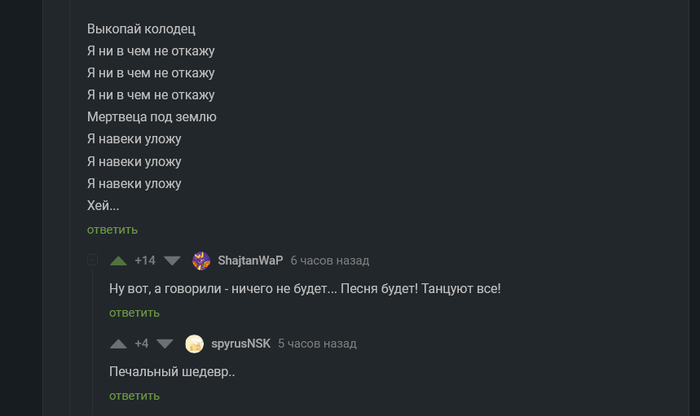Downvote ShajtanWaP's comment
700x416 pixels.
click(172, 260)
